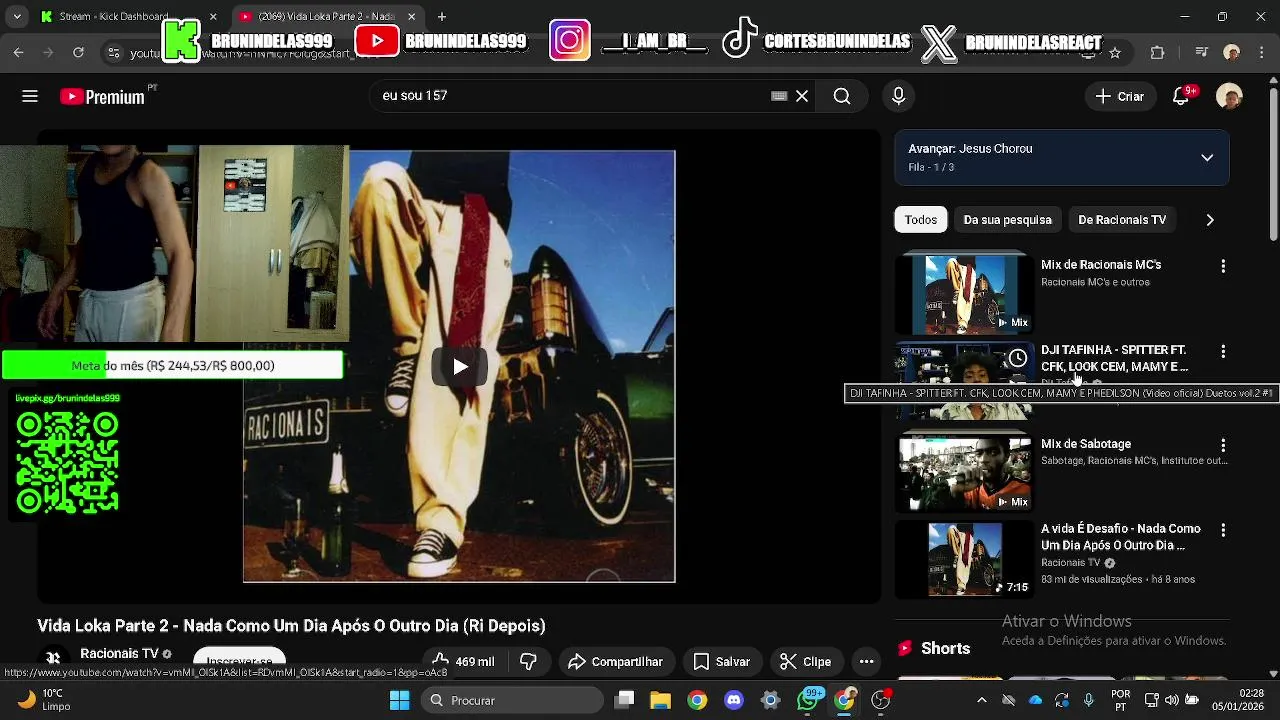Open File Explorer from taskbar
1280x720 pixels.
coord(660,700)
